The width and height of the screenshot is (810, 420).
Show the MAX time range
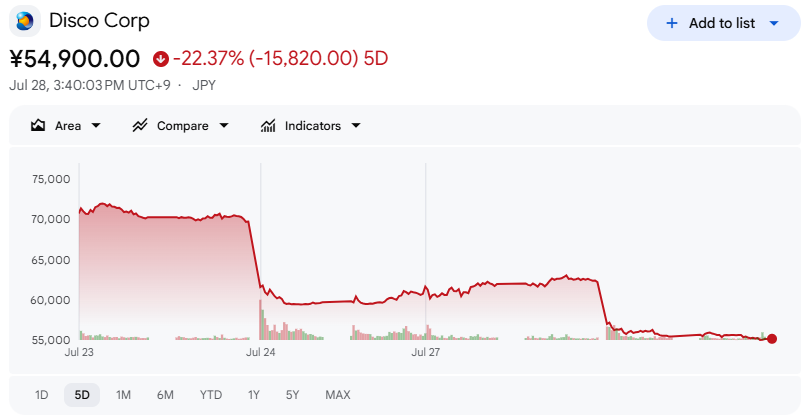[x=338, y=395]
